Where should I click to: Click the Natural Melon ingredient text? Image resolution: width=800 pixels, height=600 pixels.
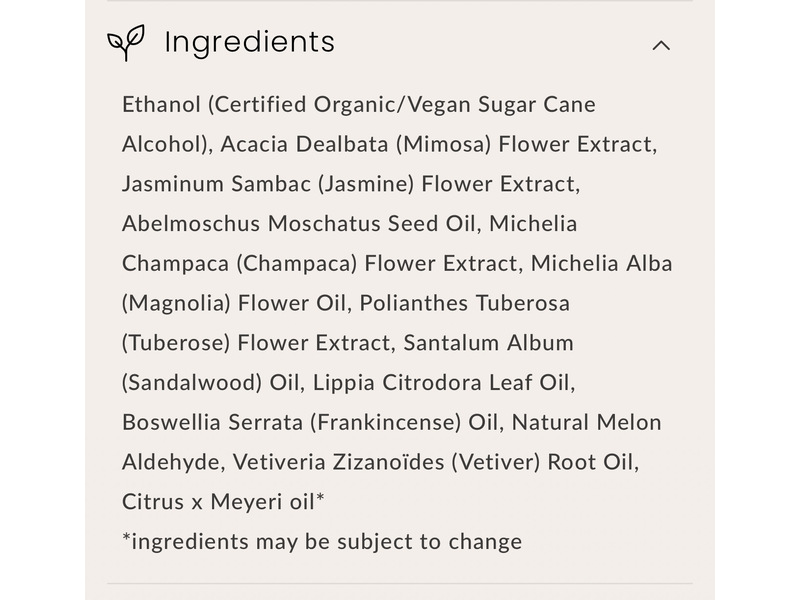587,423
